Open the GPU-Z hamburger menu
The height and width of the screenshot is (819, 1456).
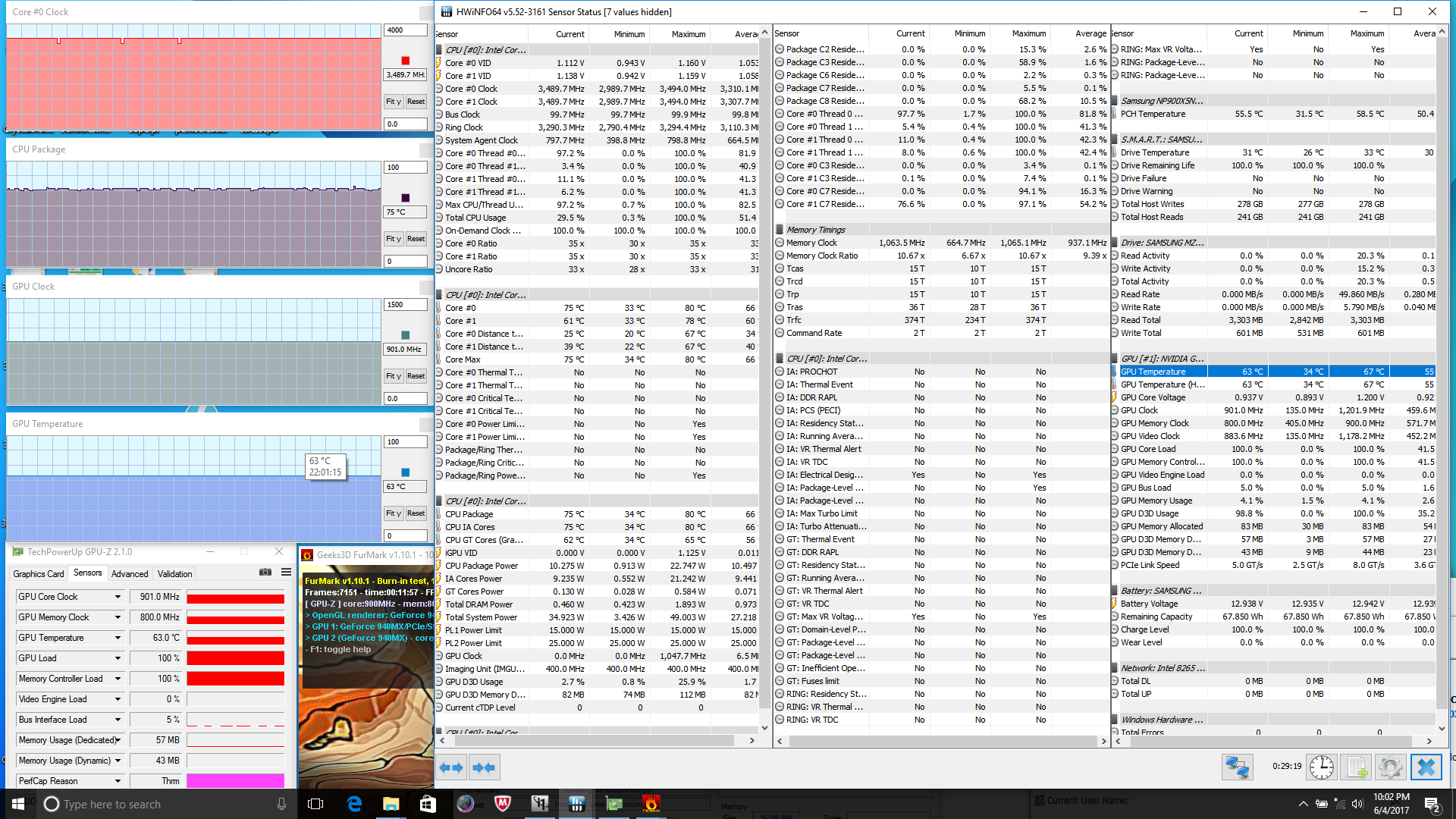(286, 573)
